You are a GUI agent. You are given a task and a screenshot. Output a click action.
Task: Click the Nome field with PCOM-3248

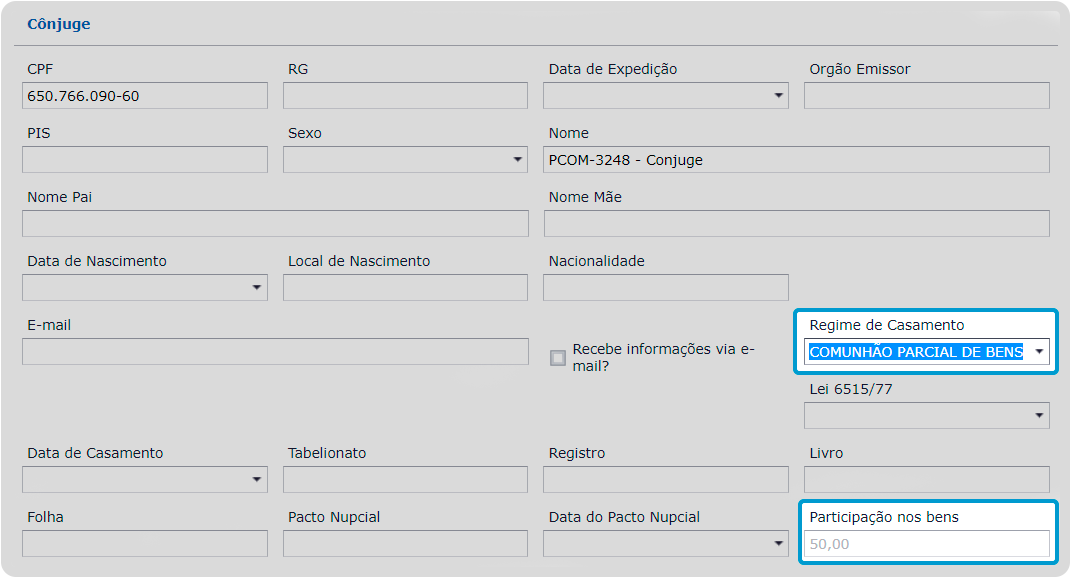(x=796, y=160)
